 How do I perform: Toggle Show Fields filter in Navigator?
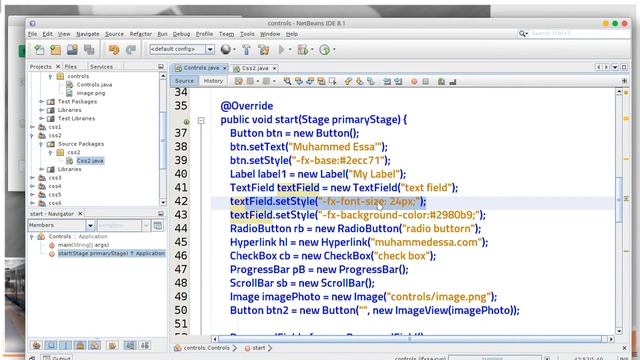(51, 345)
